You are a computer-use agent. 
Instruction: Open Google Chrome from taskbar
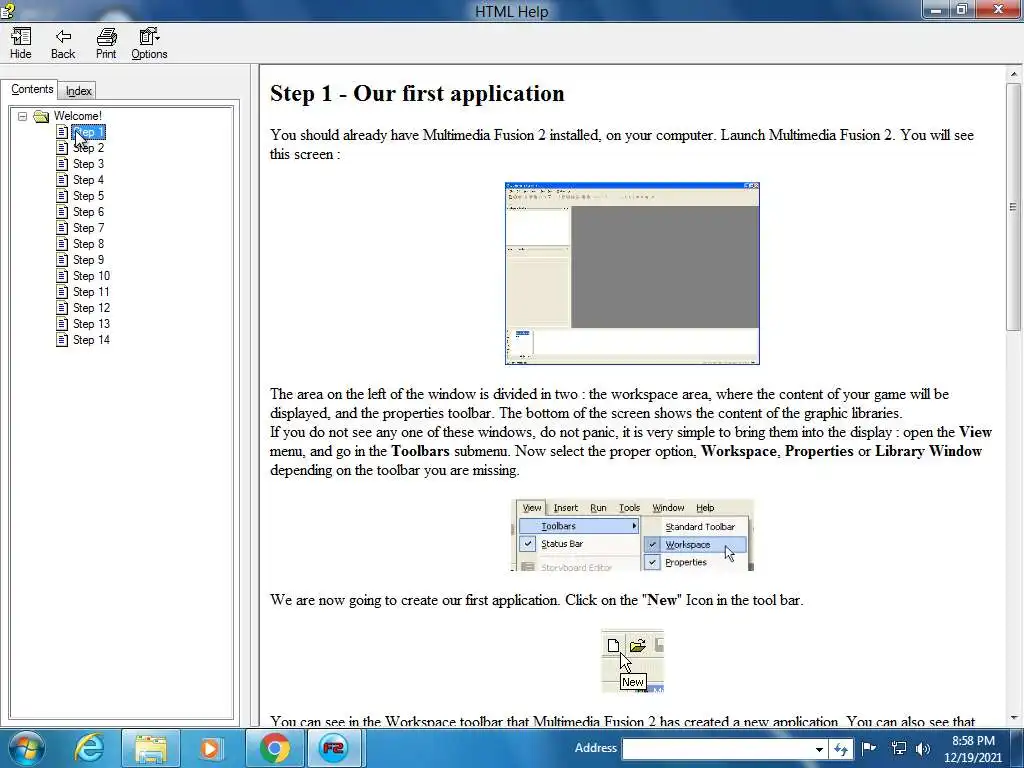(x=274, y=748)
